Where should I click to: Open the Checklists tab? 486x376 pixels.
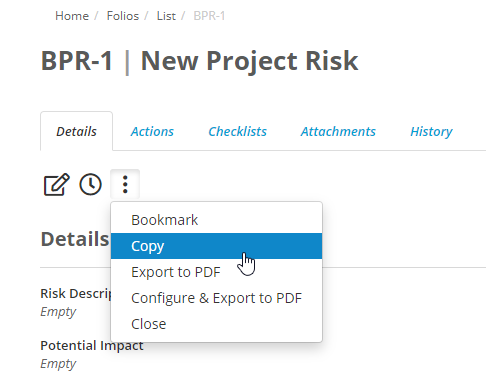point(237,131)
